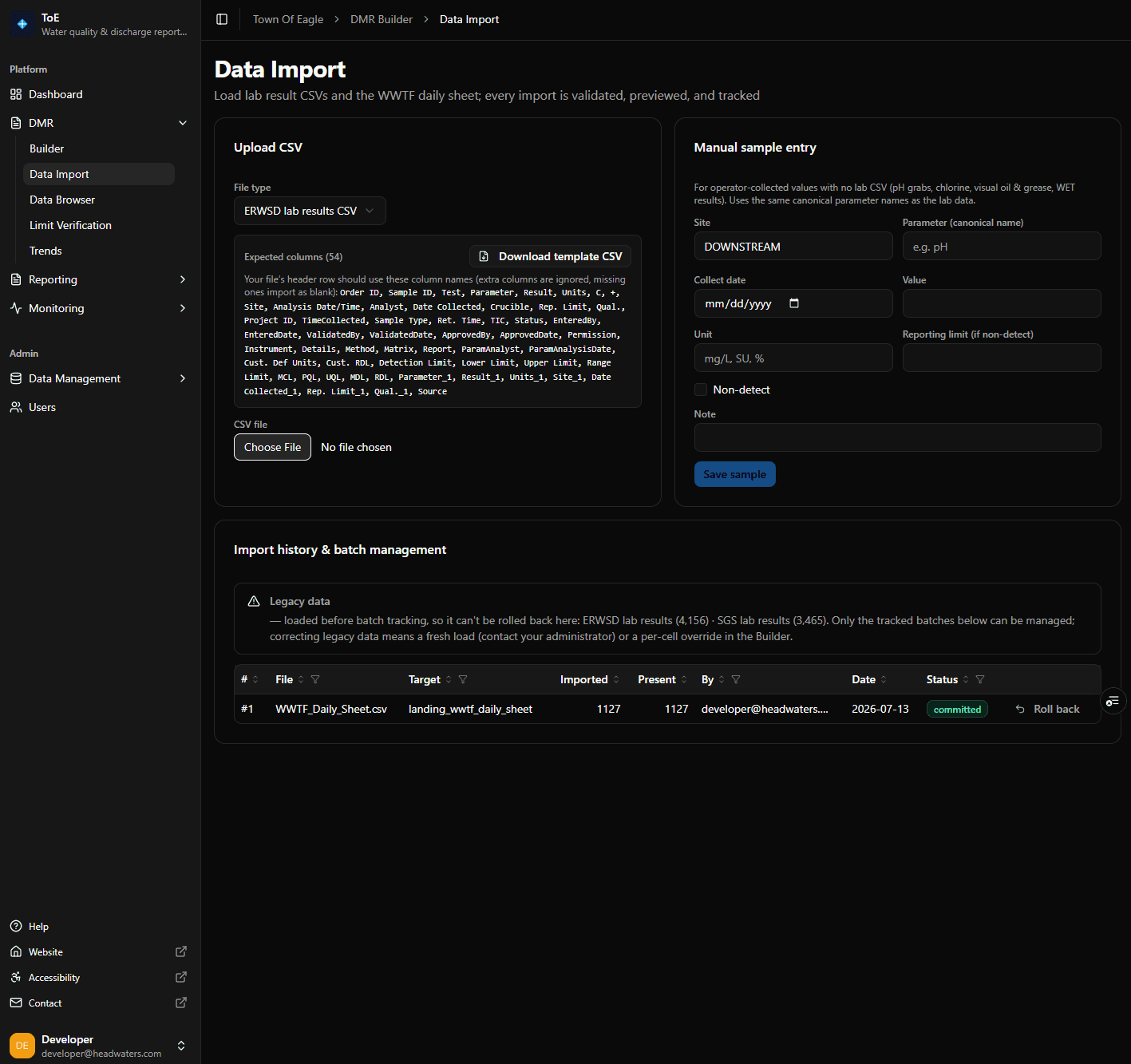This screenshot has height=1064, width=1131.
Task: Click the Legacy data warning icon
Action: click(x=254, y=601)
